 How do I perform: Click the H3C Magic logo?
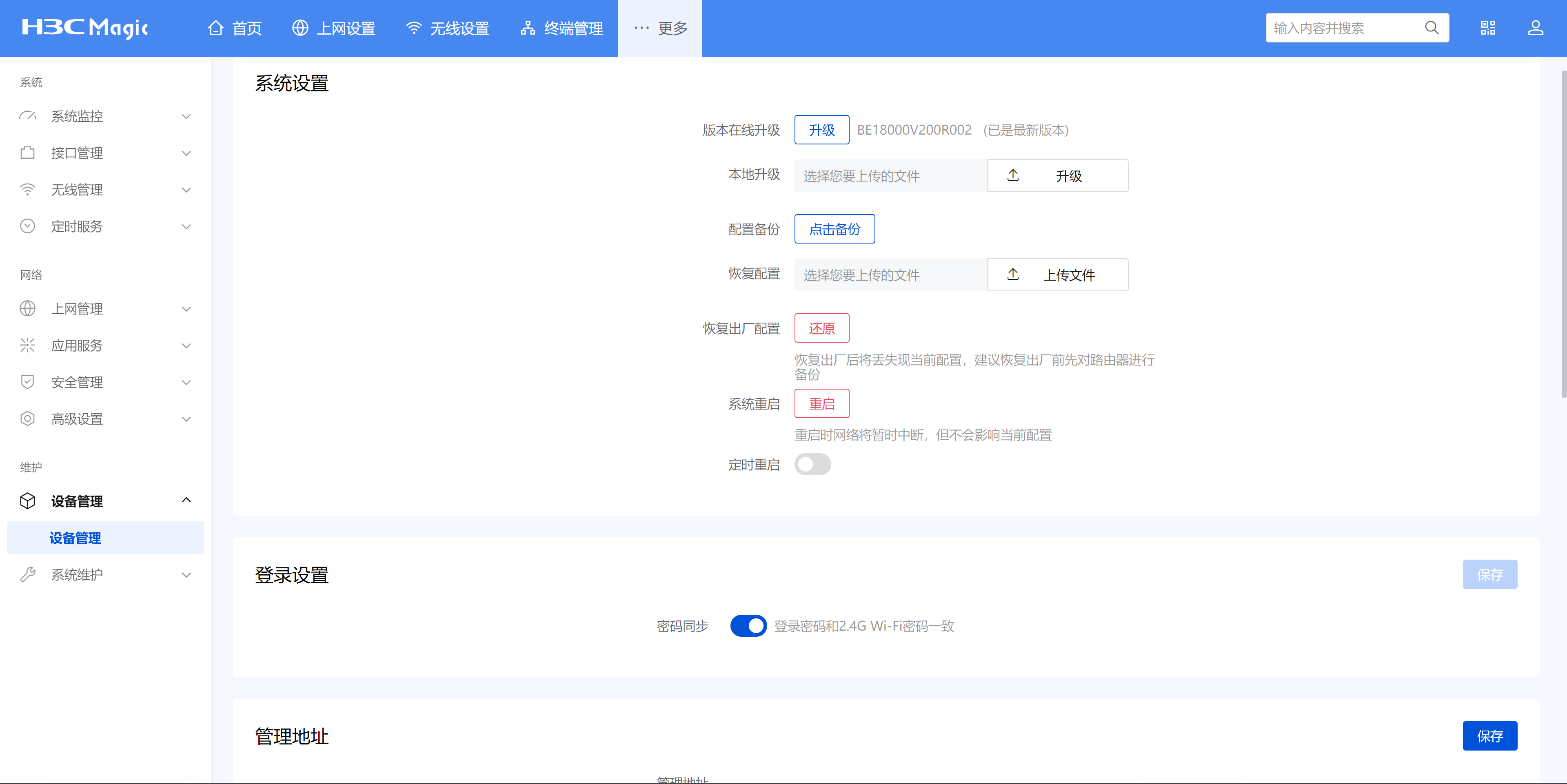click(x=85, y=28)
